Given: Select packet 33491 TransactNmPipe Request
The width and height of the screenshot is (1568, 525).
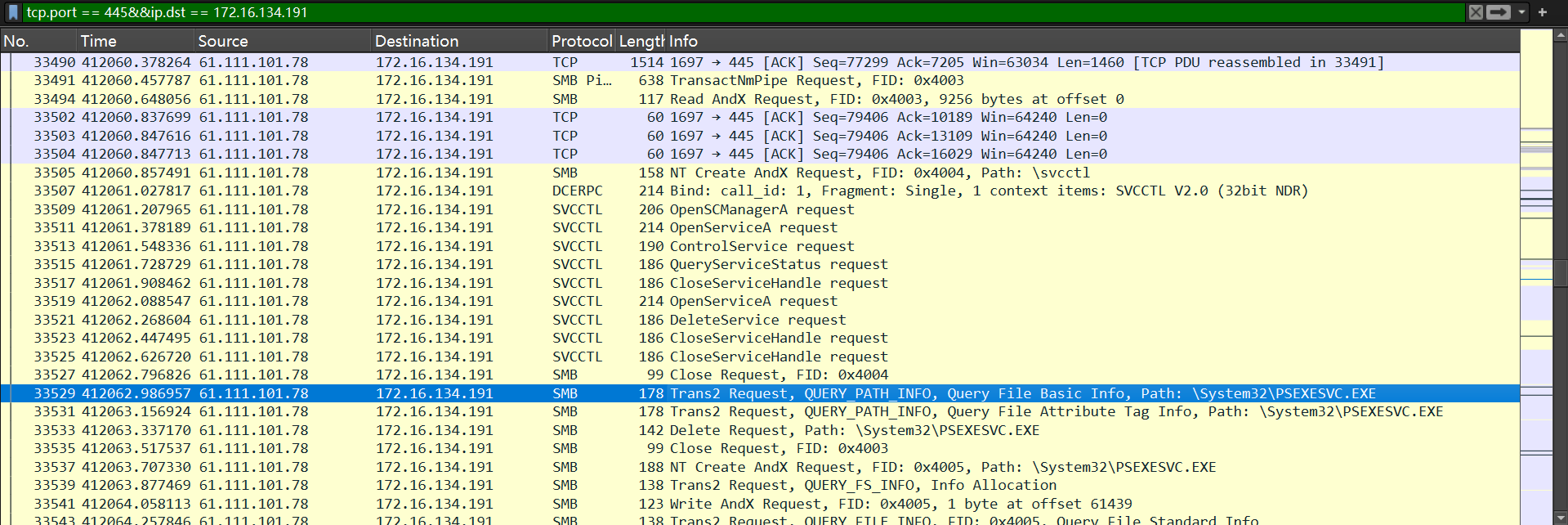Looking at the screenshot, I should point(760,80).
